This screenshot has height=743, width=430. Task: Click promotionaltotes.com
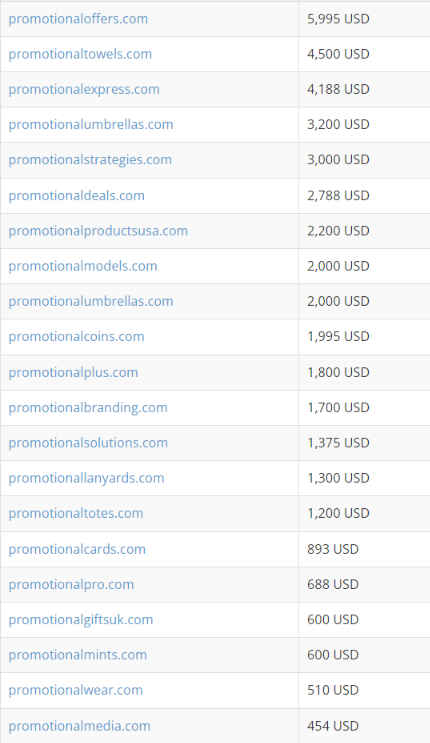click(76, 514)
